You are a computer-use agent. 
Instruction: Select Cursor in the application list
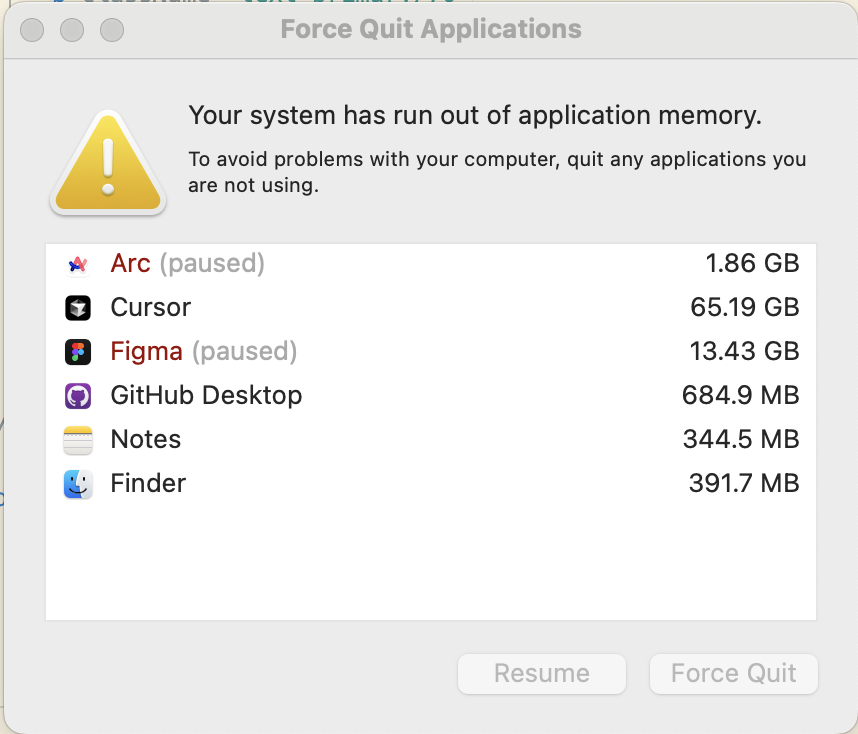(x=150, y=308)
